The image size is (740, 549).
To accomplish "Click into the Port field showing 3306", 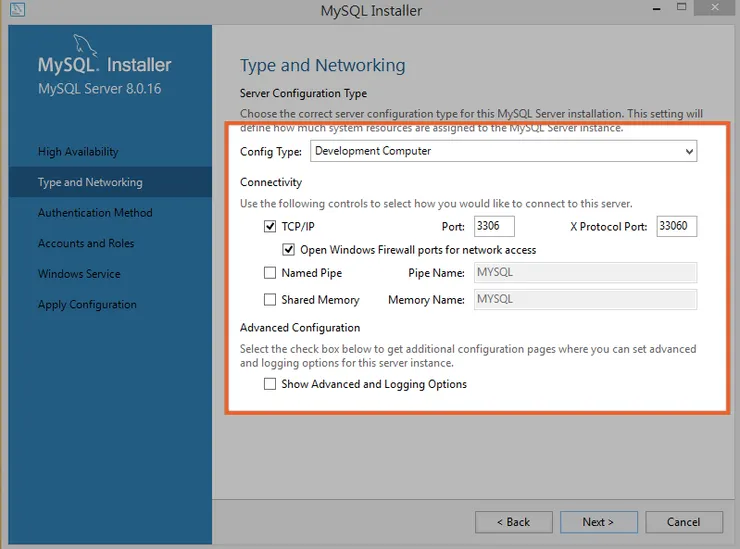I will pos(494,226).
